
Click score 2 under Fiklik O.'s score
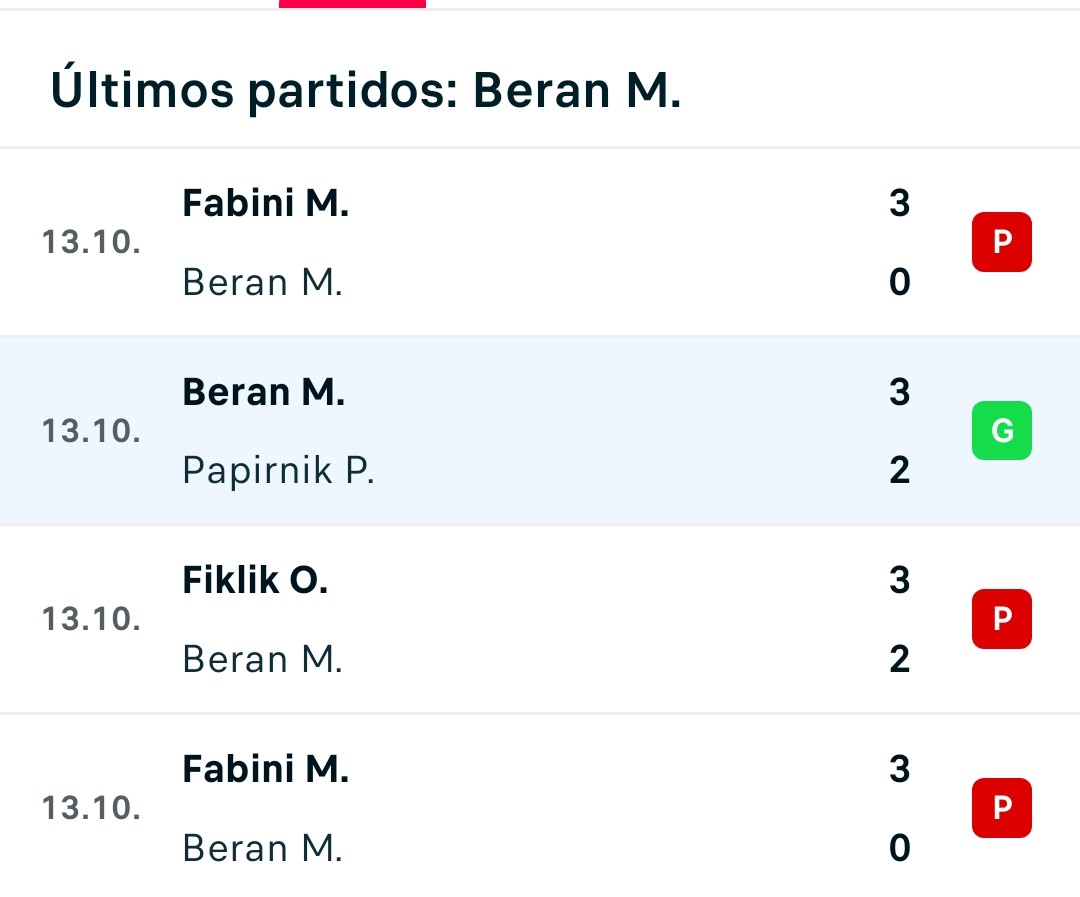pyautogui.click(x=900, y=659)
